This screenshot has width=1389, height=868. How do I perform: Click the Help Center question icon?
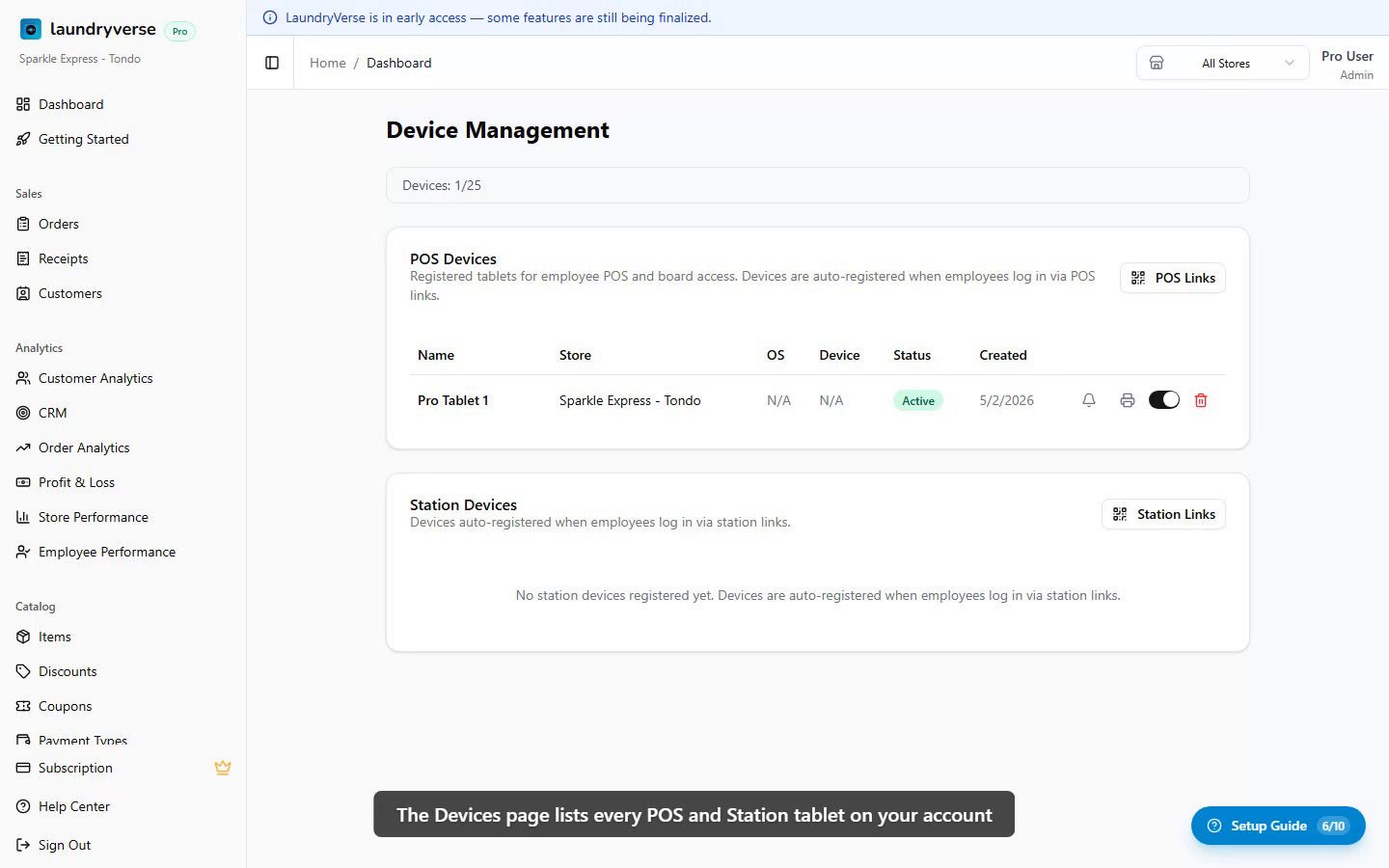[x=23, y=806]
